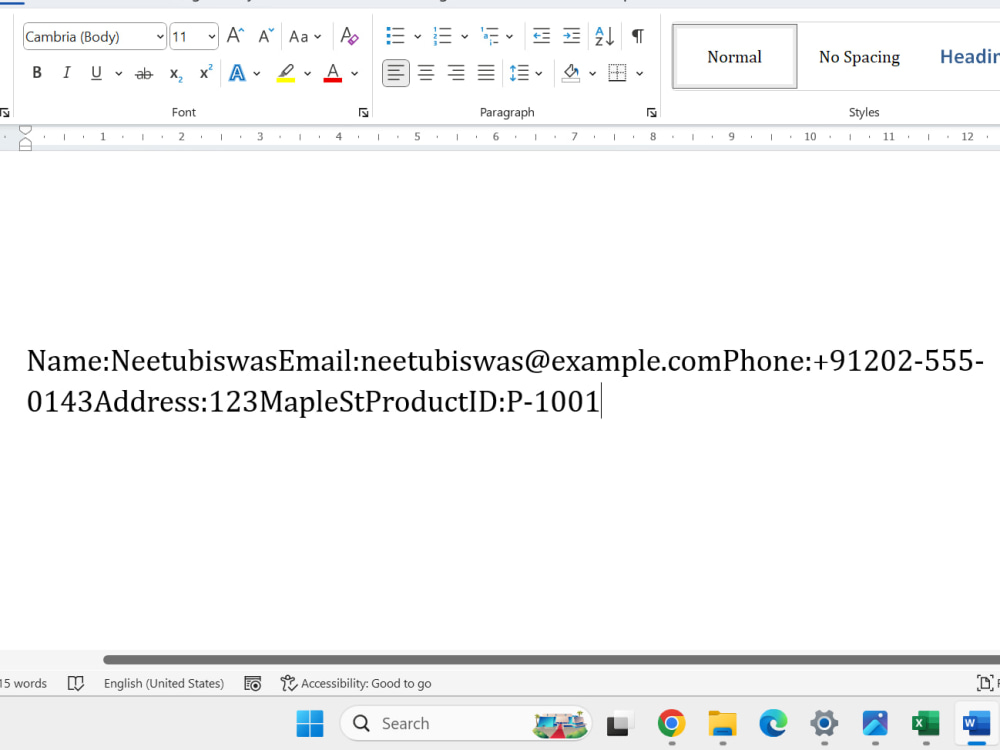
Task: Click word count in status bar
Action: (23, 684)
